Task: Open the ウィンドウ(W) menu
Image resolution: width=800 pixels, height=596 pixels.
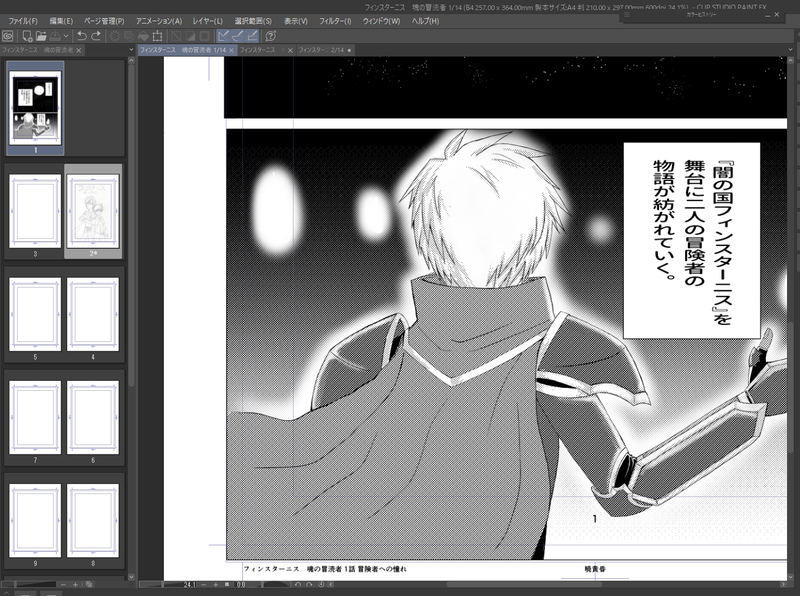Action: coord(381,21)
